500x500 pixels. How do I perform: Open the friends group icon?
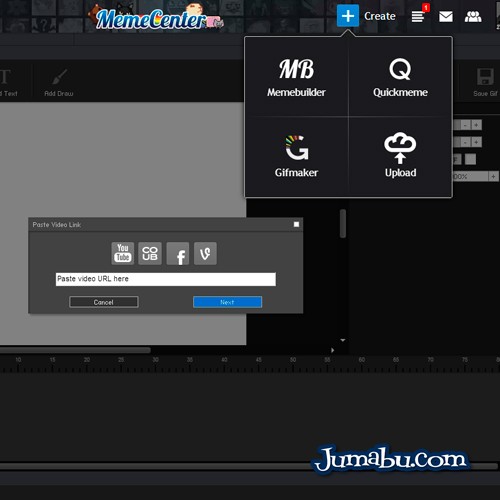tap(473, 16)
